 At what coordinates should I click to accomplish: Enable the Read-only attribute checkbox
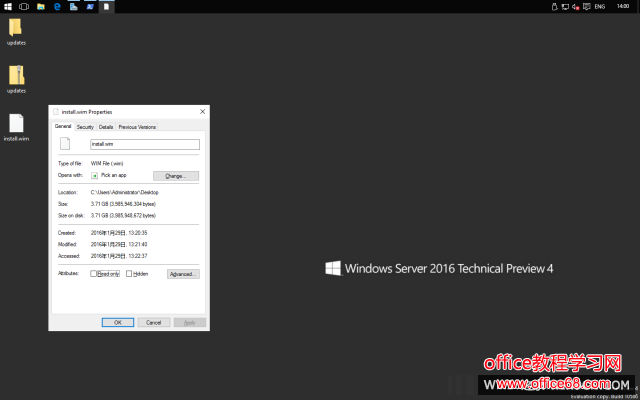pyautogui.click(x=93, y=273)
